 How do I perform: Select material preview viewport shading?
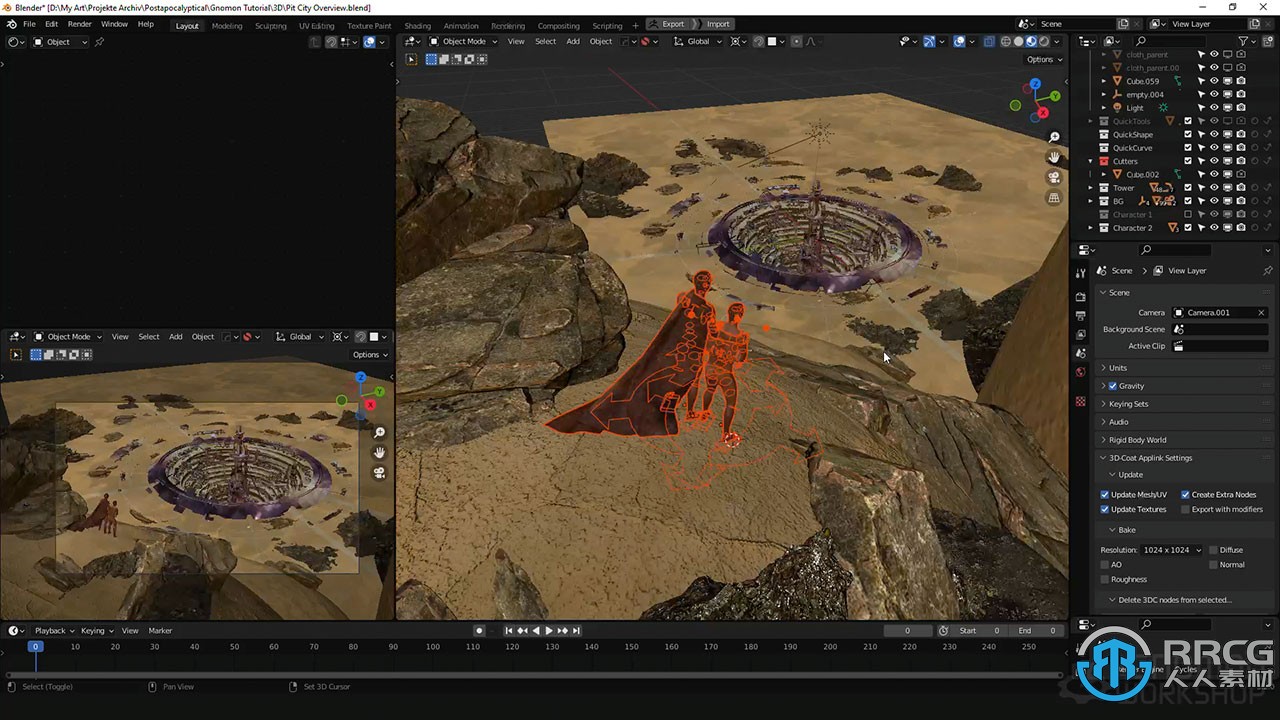(x=1031, y=41)
